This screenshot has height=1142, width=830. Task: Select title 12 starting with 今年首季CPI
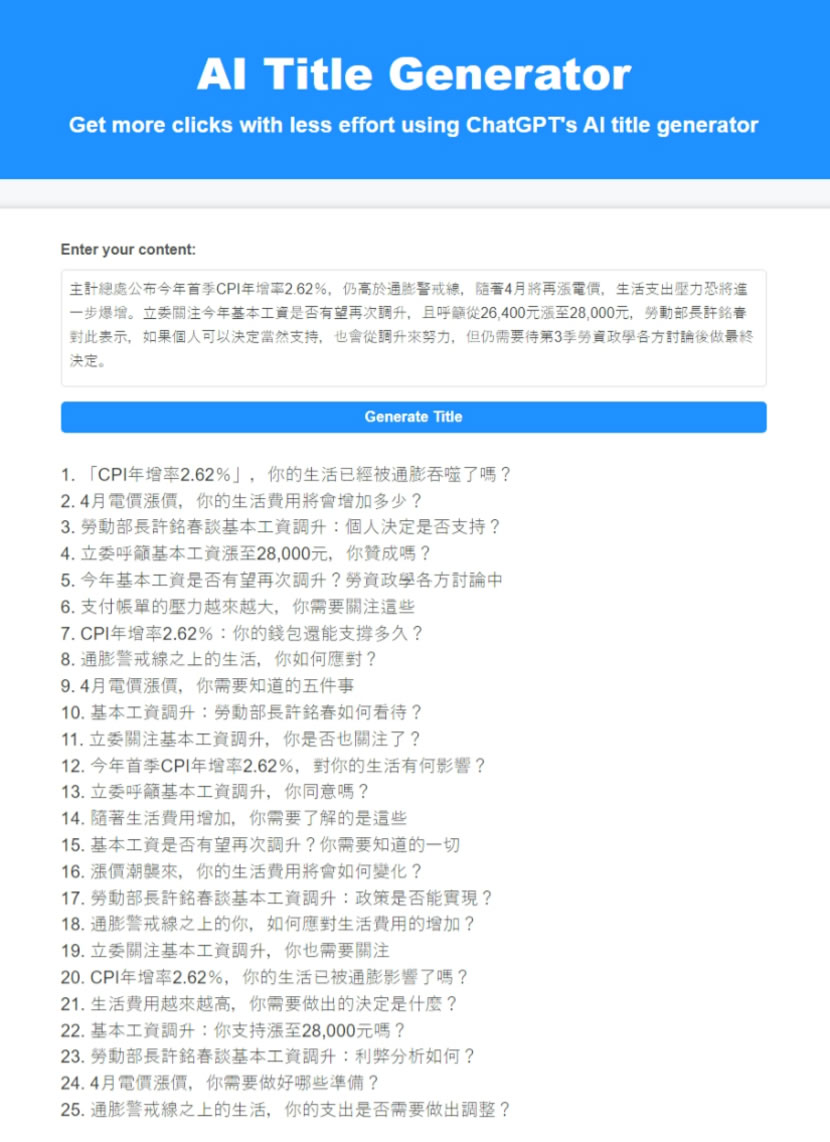point(273,765)
